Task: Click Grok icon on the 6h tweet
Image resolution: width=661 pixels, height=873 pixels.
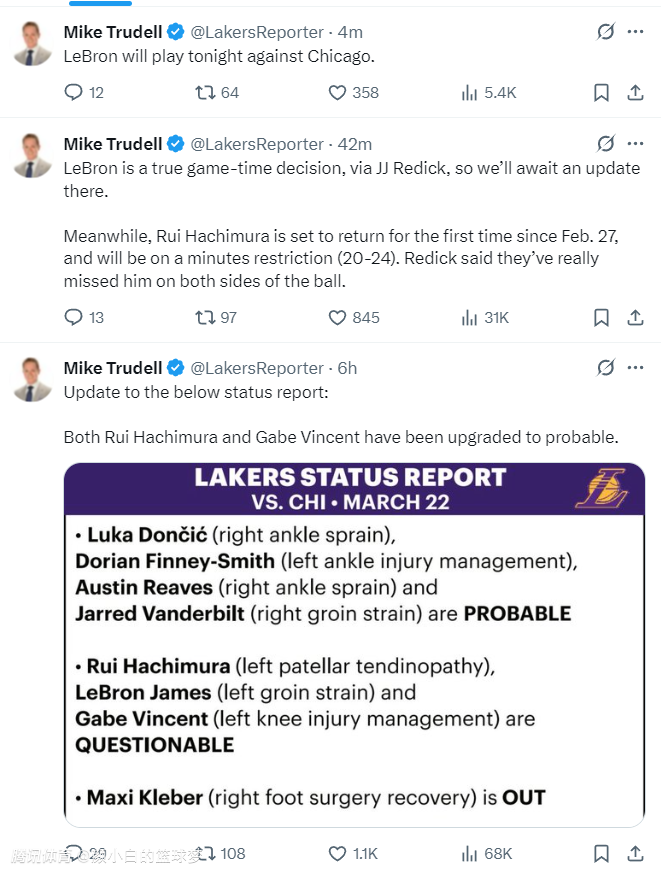Action: tap(605, 368)
